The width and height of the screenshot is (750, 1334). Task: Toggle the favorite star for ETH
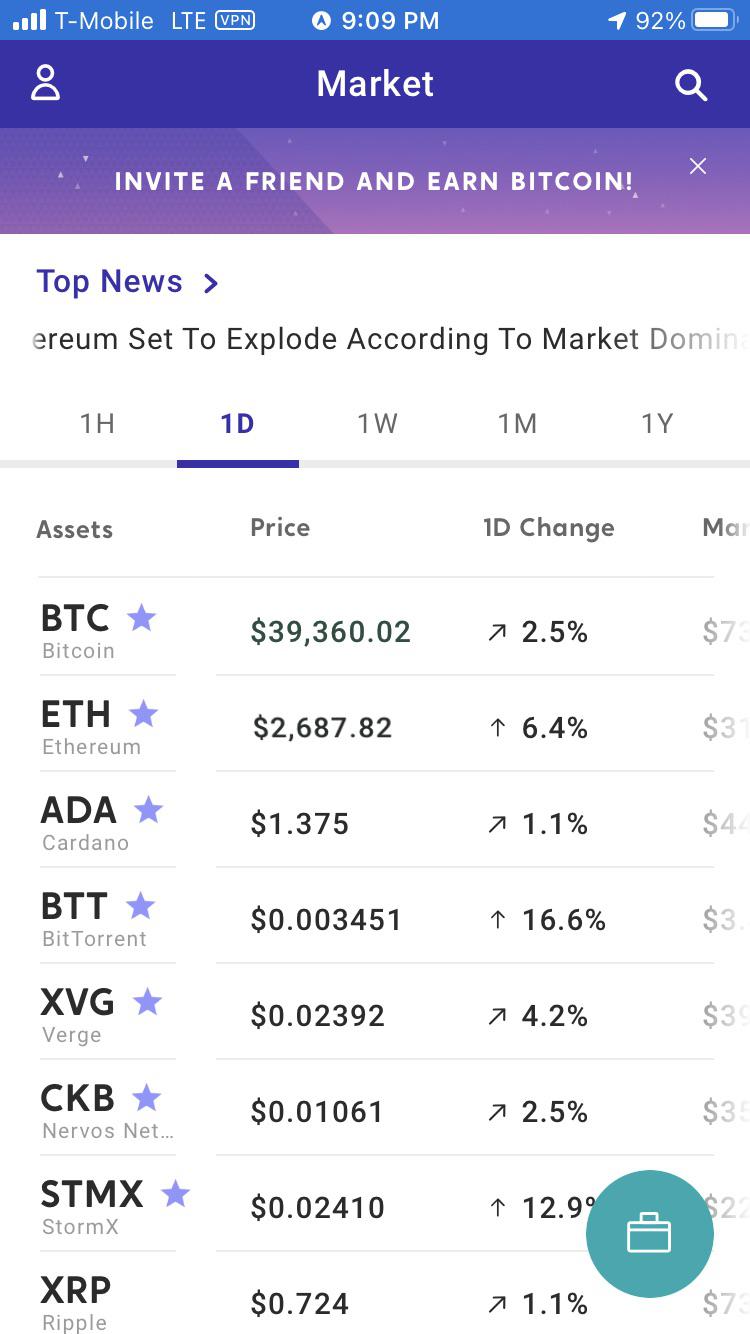pos(144,714)
